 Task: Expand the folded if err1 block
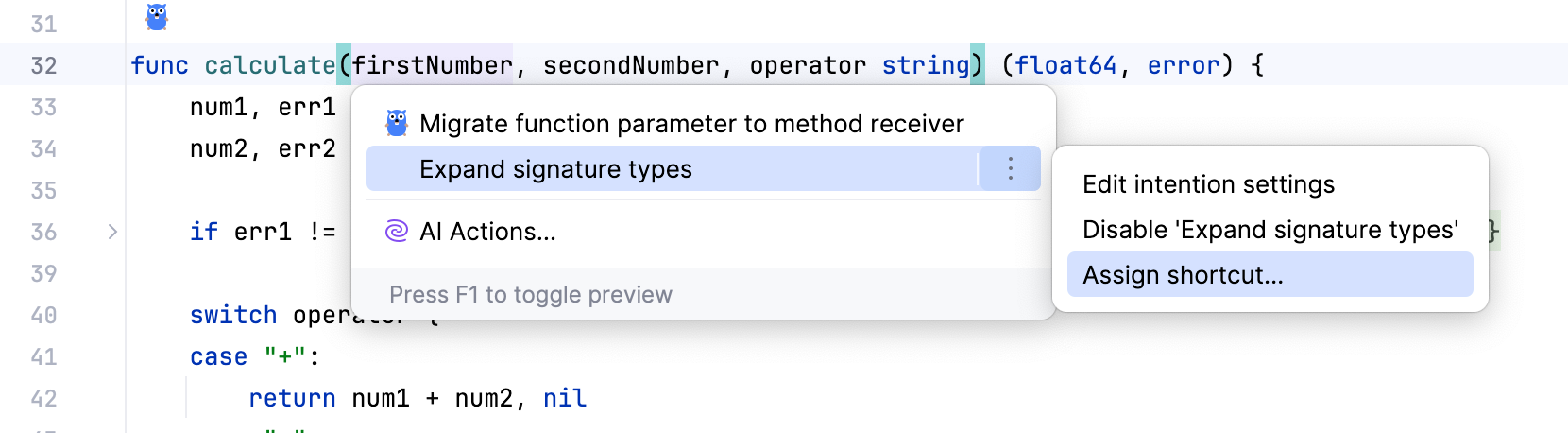[x=112, y=232]
